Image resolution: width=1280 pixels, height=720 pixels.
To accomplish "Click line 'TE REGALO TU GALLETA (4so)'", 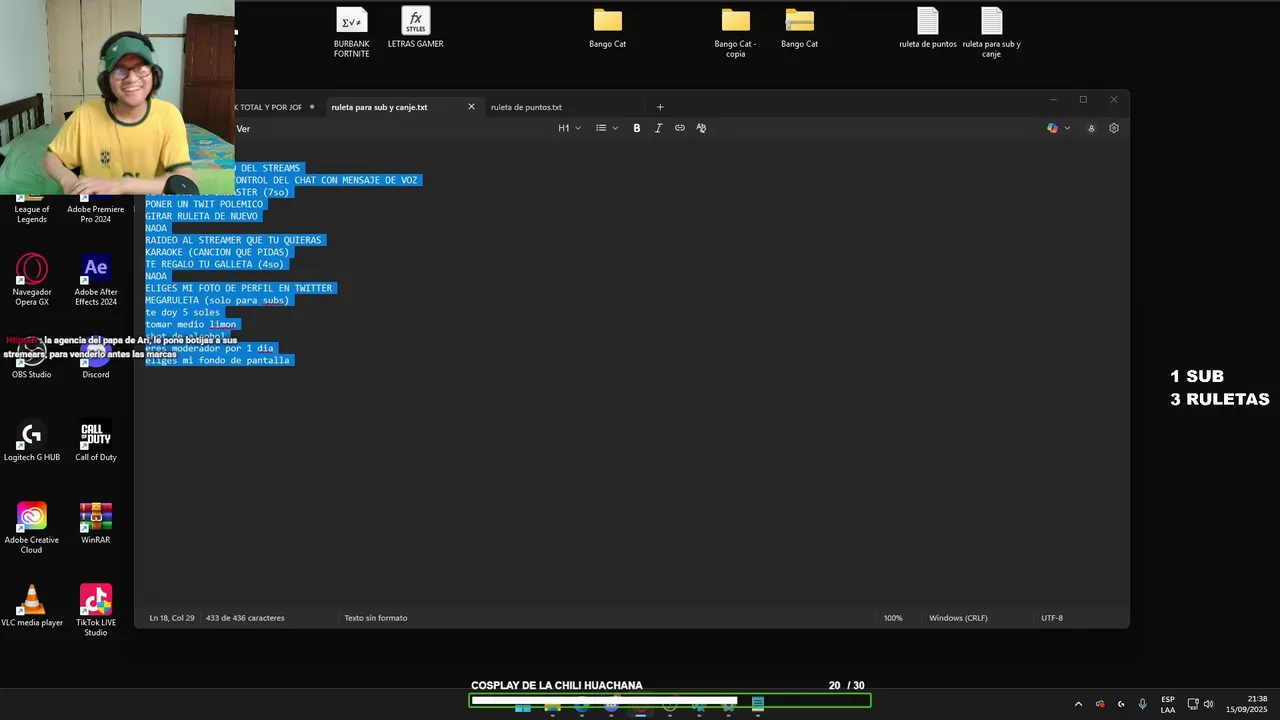I will click(x=215, y=264).
